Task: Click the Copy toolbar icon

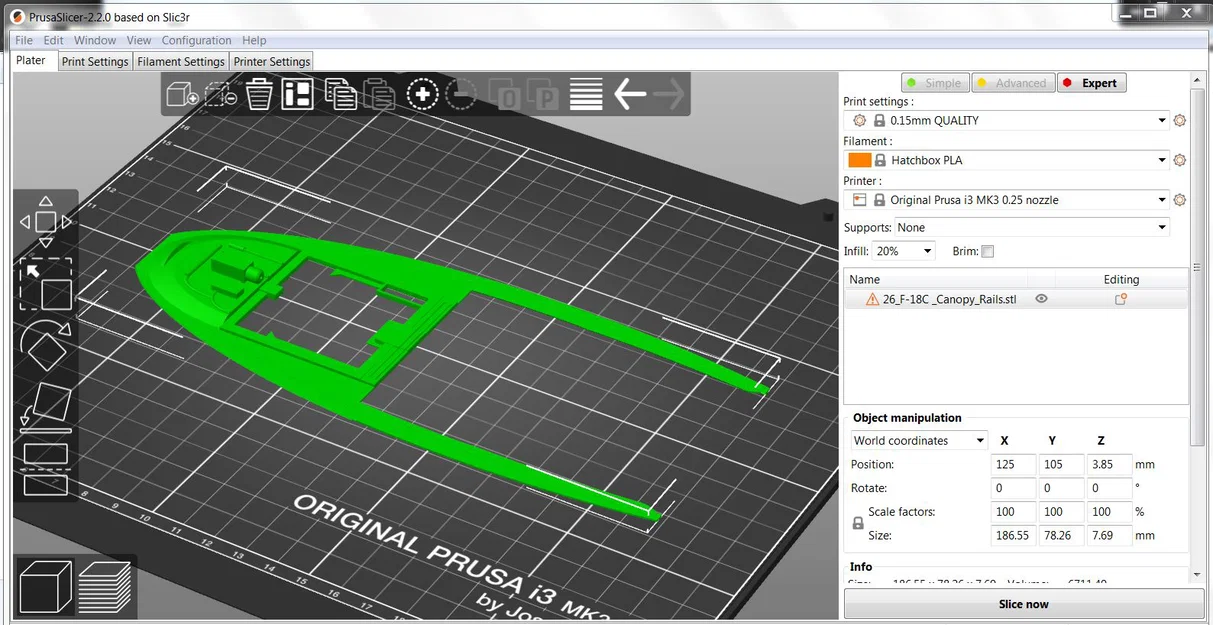Action: click(341, 95)
